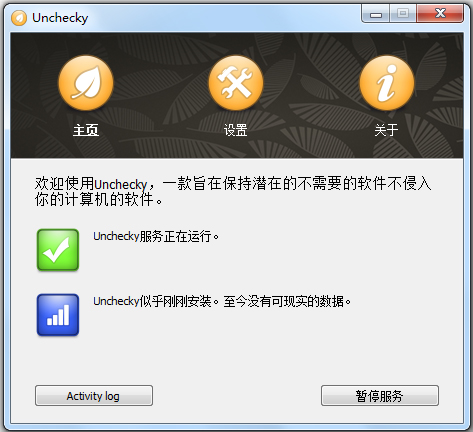Screen dimensions: 473x432
Task: Click the welcome message paragraph
Action: point(233,191)
